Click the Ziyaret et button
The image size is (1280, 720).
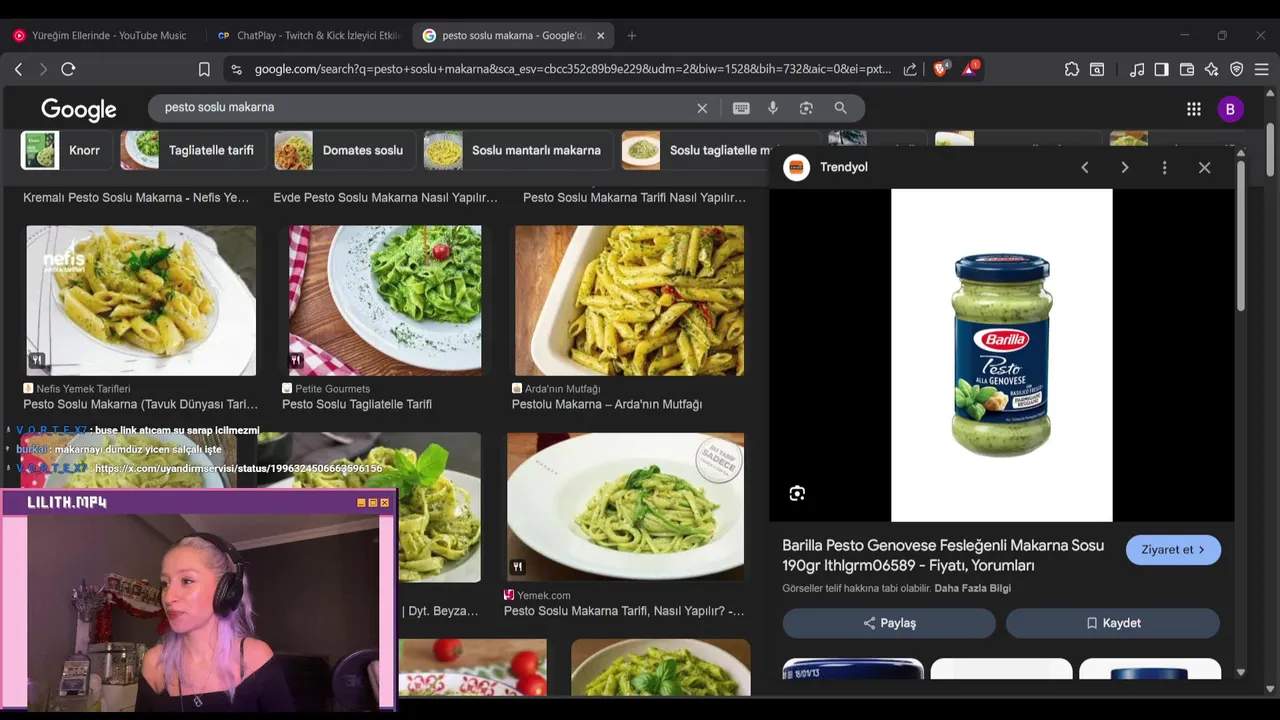point(1173,550)
